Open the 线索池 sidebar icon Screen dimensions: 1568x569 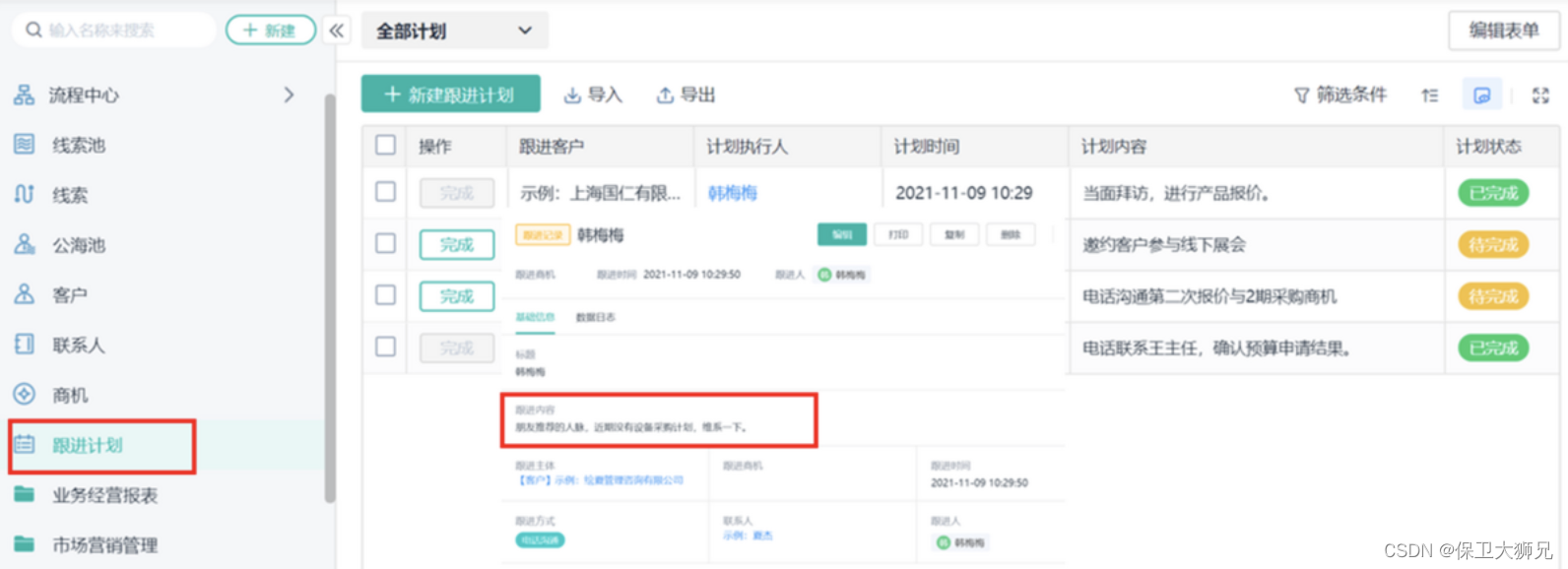click(x=24, y=144)
